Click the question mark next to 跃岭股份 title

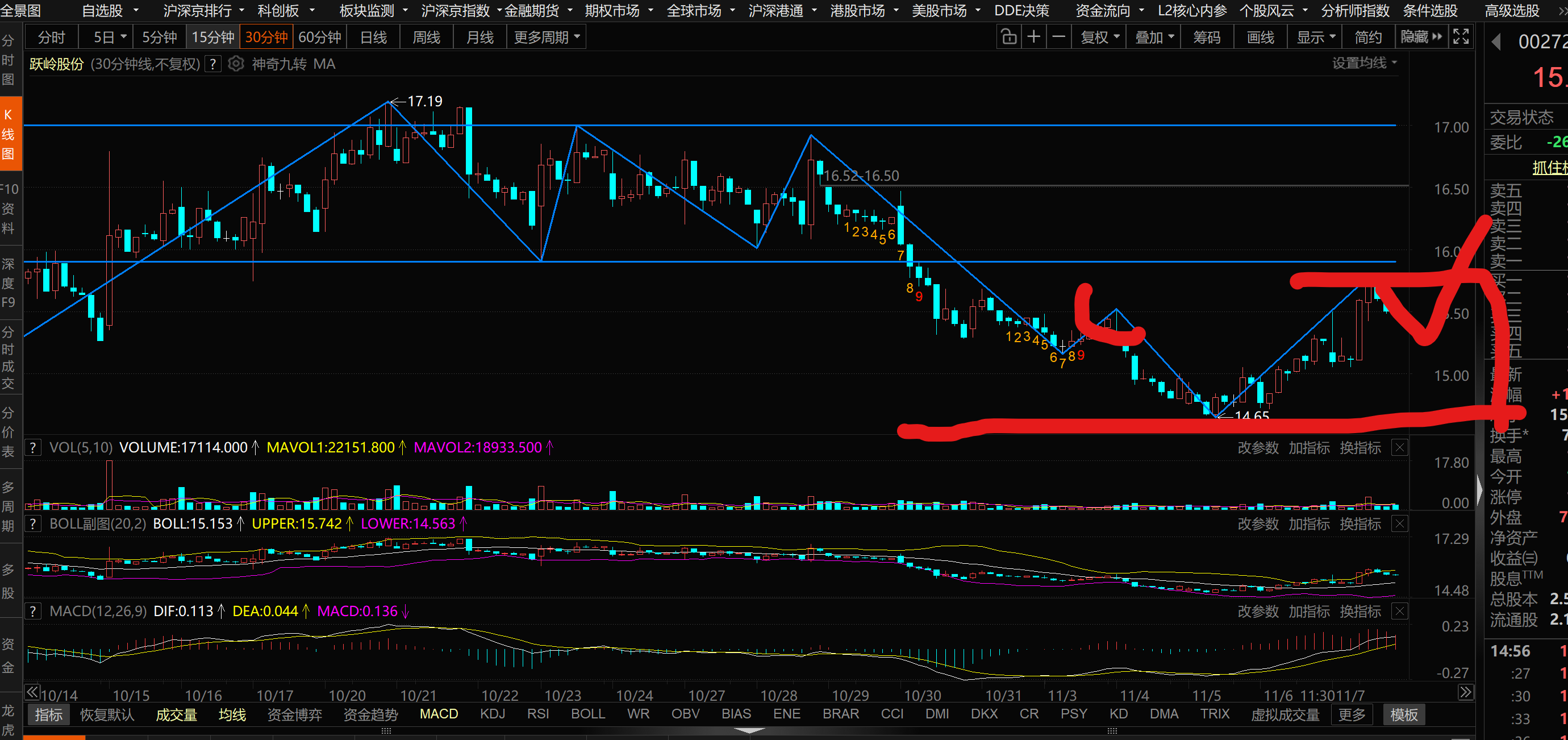coord(212,64)
